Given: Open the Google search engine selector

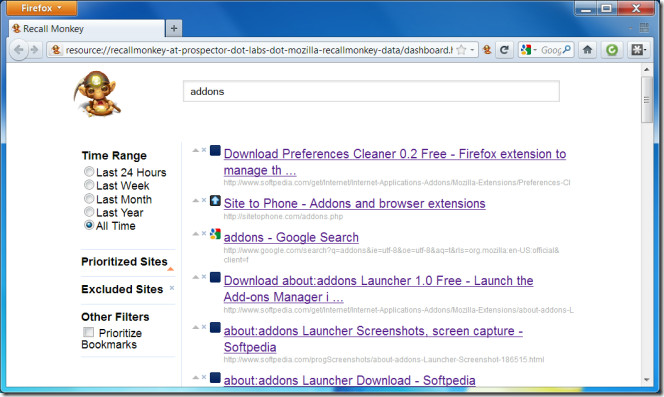Looking at the screenshot, I should [528, 50].
